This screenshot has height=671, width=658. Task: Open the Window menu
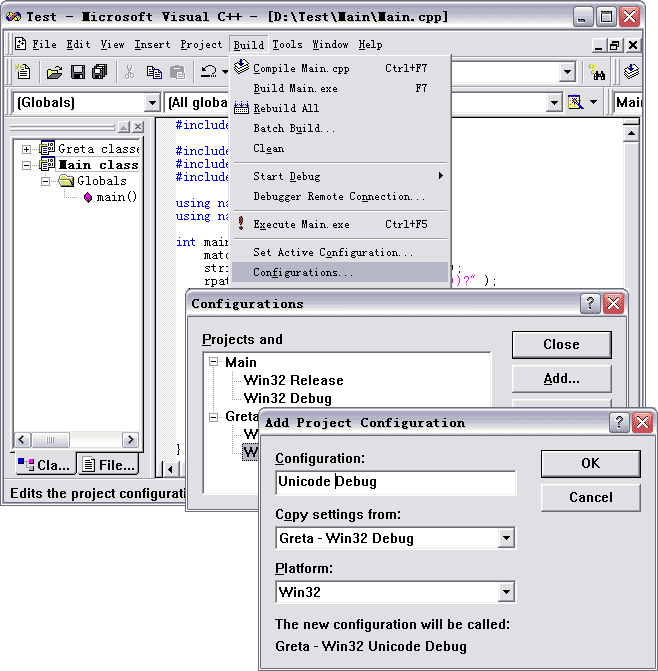(x=330, y=44)
